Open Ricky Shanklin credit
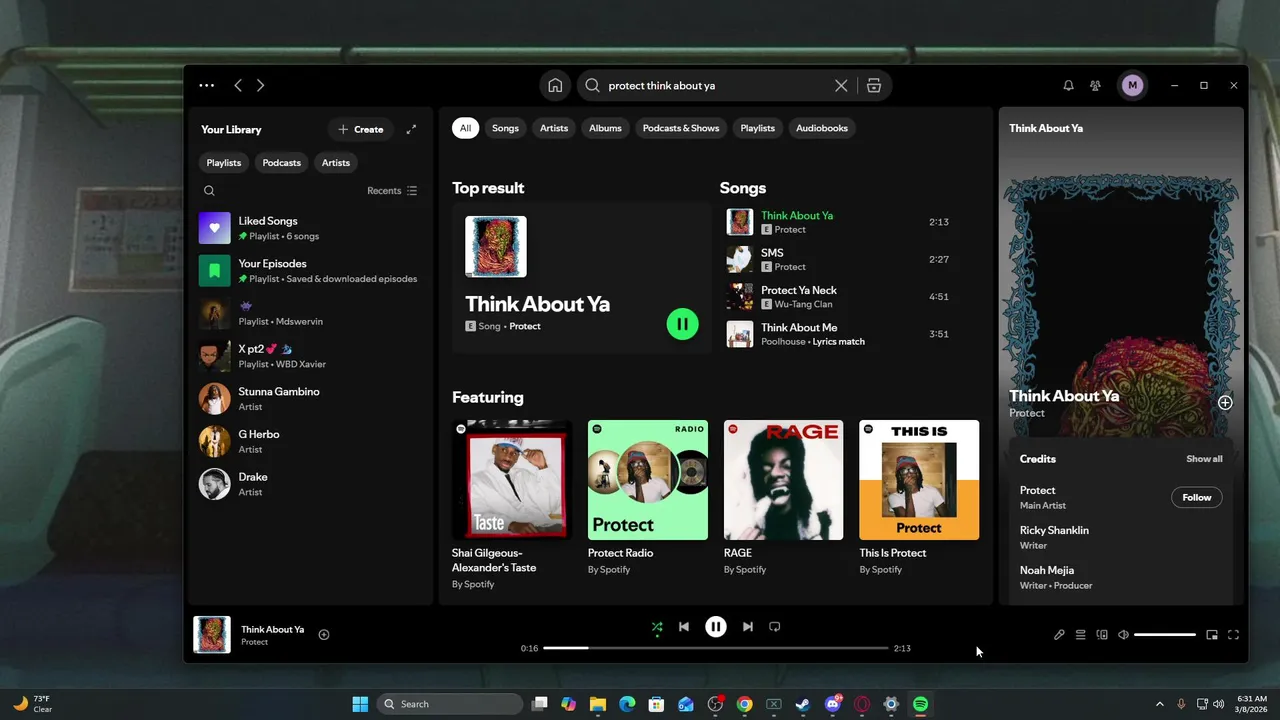Image resolution: width=1280 pixels, height=720 pixels. click(1054, 531)
